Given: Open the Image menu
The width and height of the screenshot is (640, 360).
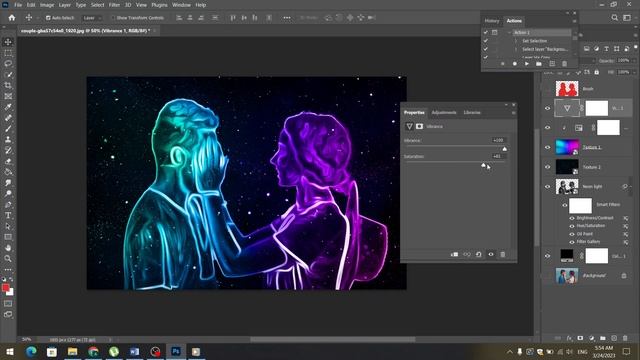Looking at the screenshot, I should click(x=47, y=5).
